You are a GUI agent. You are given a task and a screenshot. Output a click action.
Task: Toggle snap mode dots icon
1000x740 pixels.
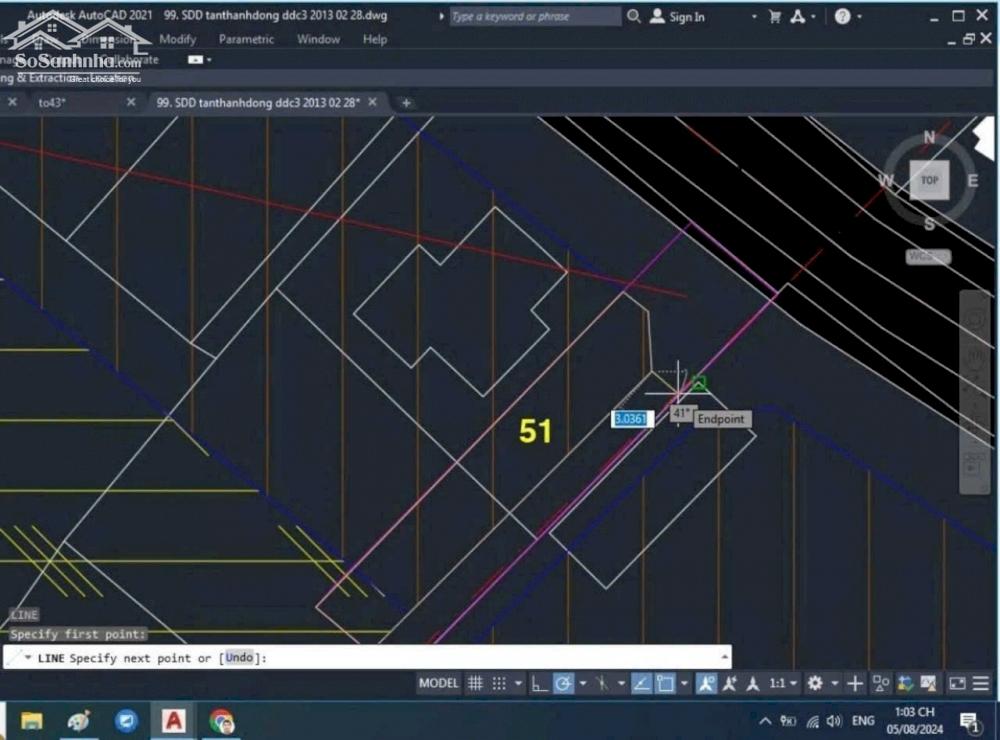(x=499, y=684)
